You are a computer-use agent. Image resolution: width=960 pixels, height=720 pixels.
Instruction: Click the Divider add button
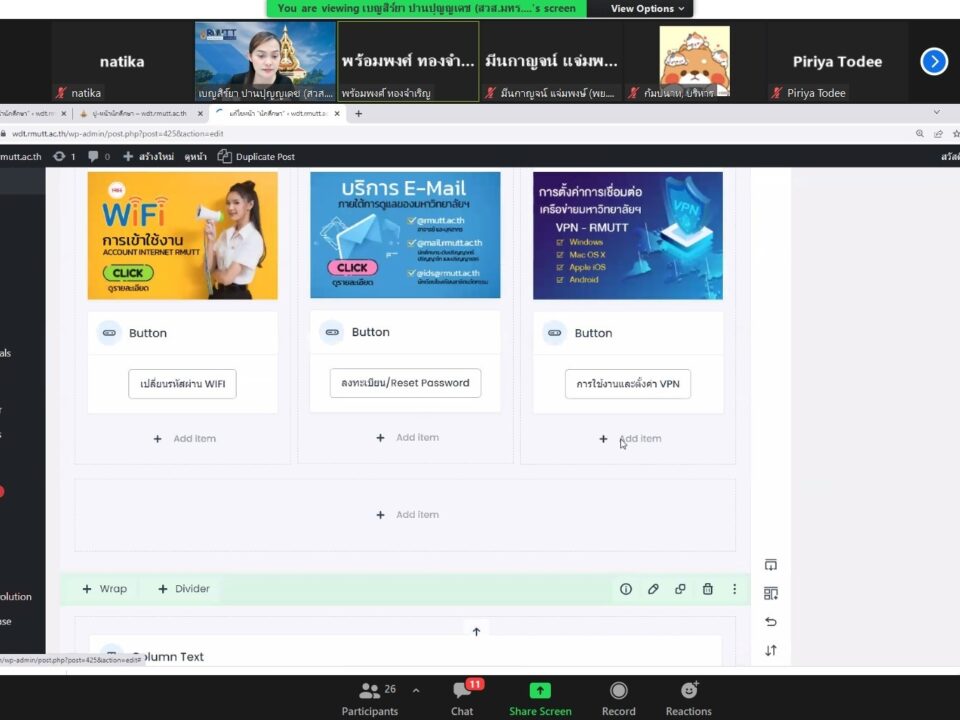184,588
